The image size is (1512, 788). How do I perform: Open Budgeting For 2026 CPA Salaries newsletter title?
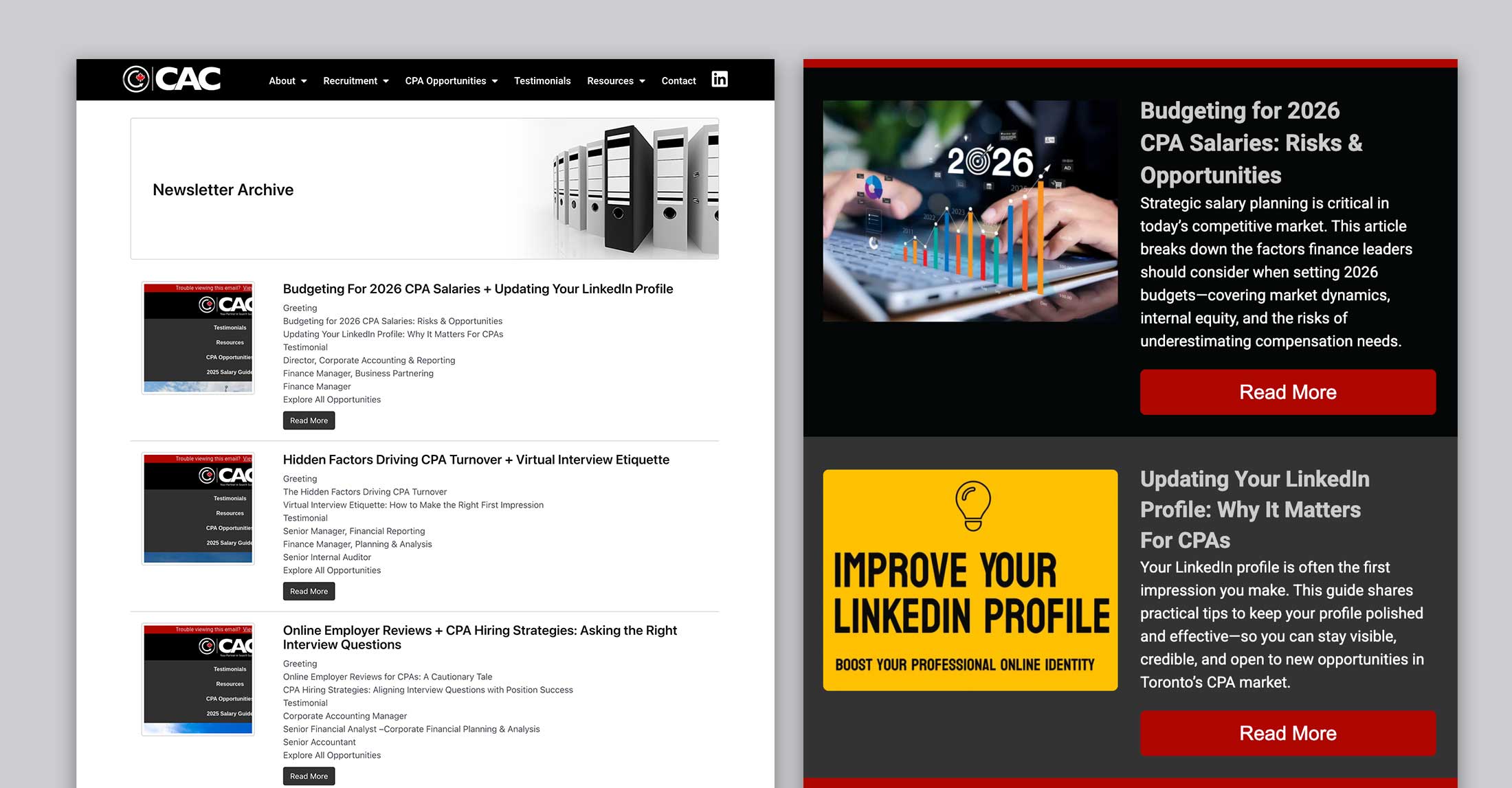coord(478,289)
